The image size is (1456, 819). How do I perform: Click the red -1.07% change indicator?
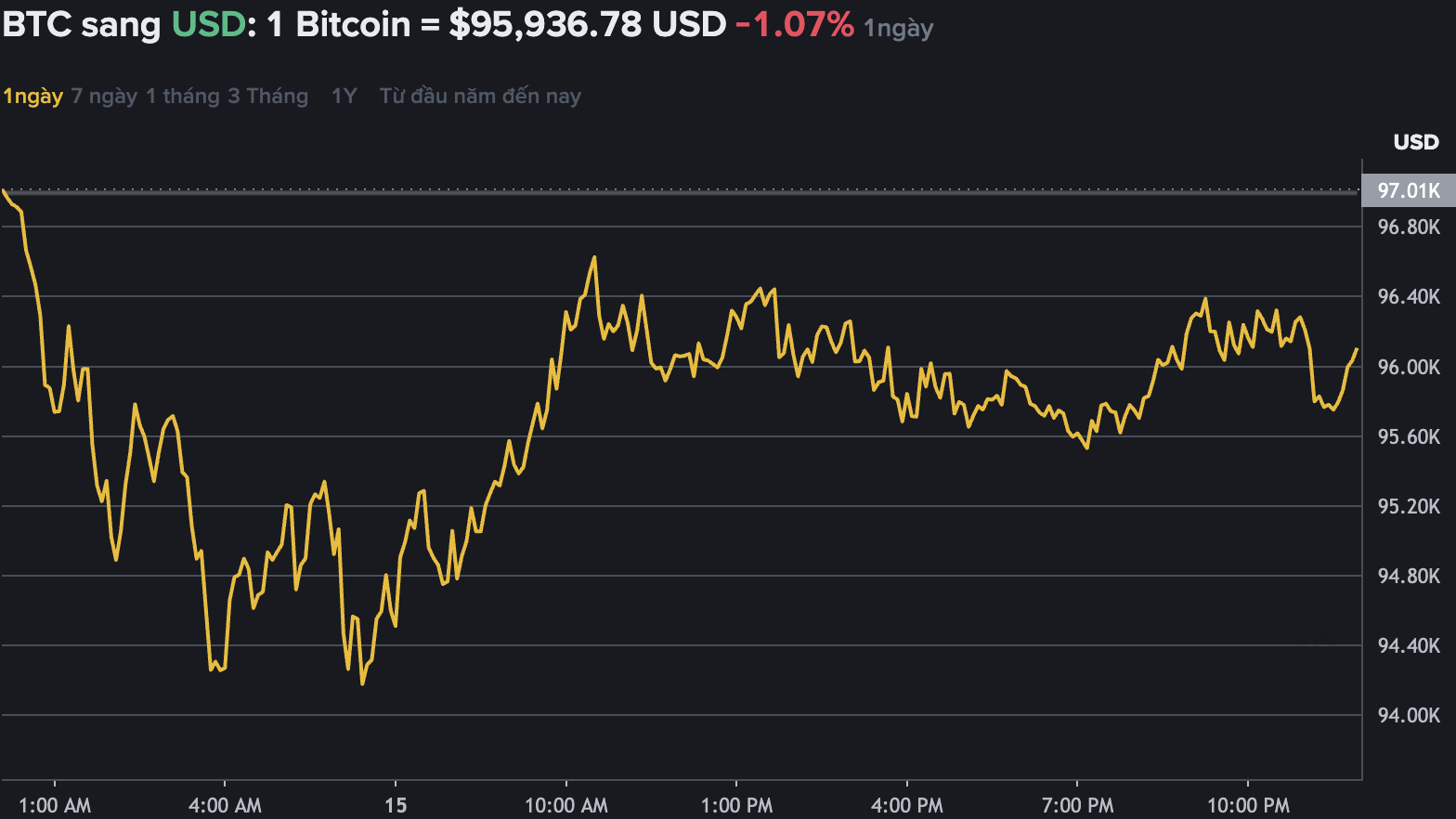(x=794, y=26)
